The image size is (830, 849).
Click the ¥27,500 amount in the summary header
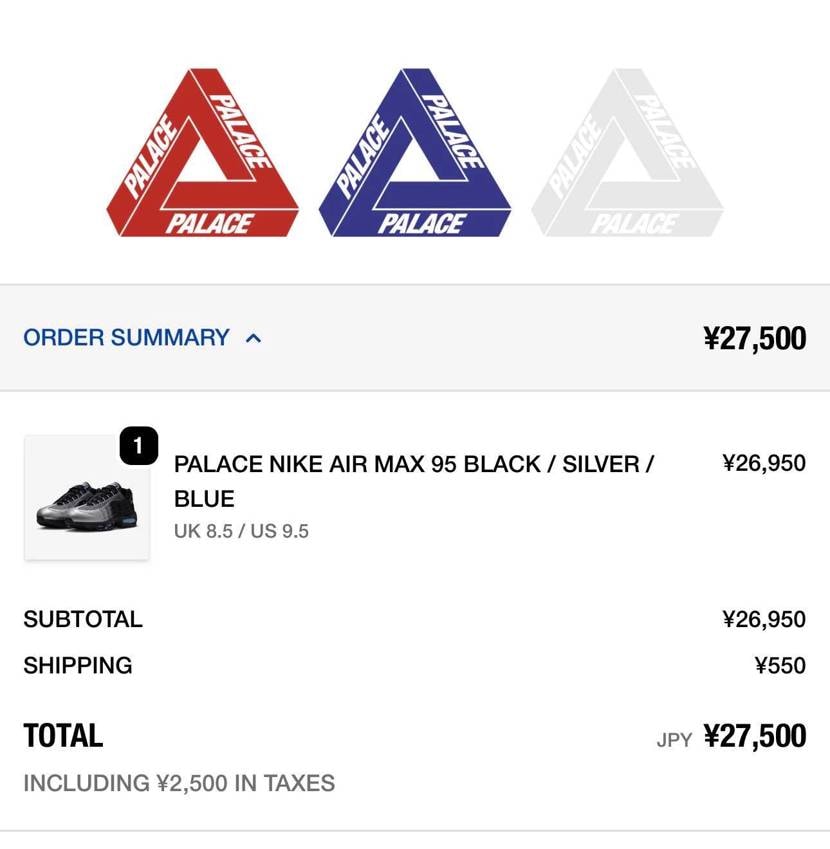coord(754,338)
